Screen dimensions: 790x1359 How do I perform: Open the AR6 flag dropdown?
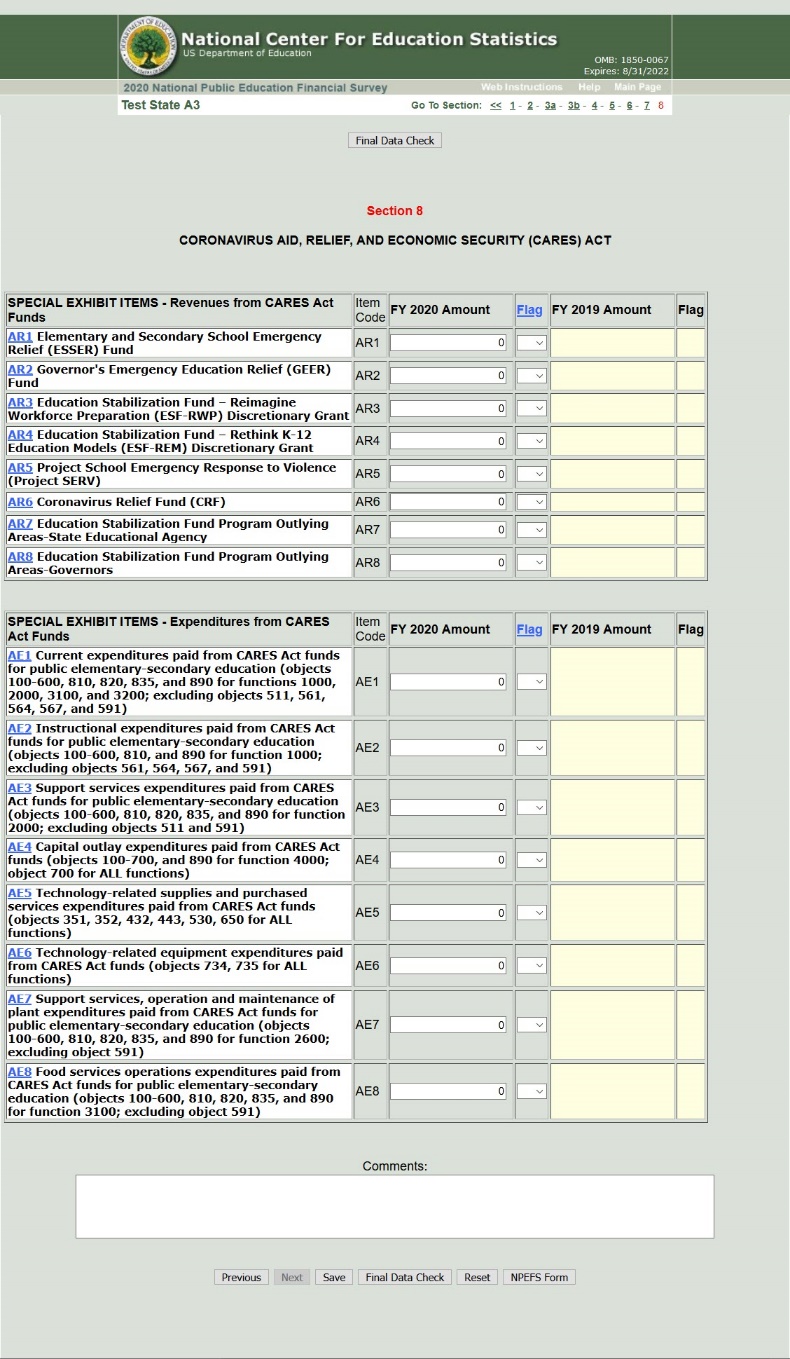(x=532, y=502)
